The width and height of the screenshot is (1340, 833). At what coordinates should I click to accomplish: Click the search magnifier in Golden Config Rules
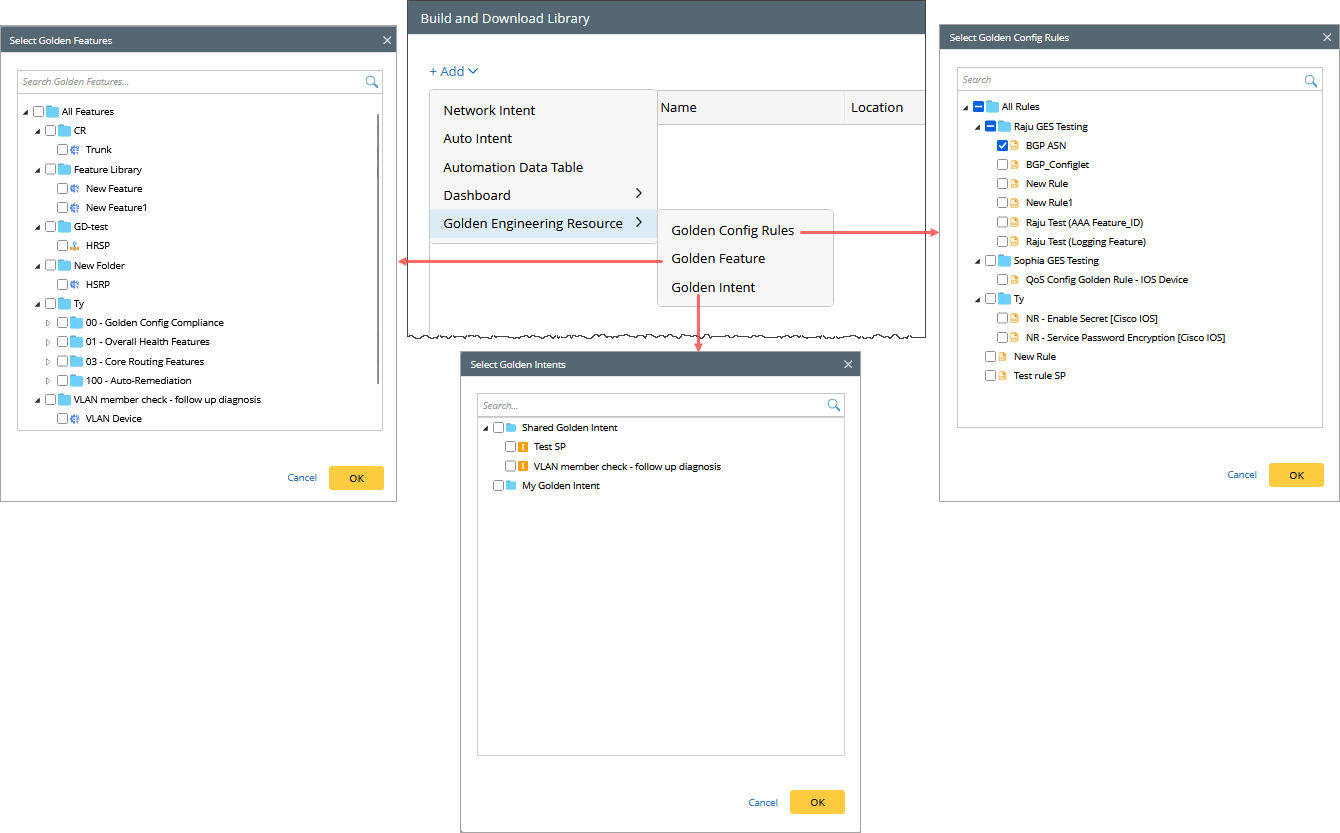tap(1311, 80)
